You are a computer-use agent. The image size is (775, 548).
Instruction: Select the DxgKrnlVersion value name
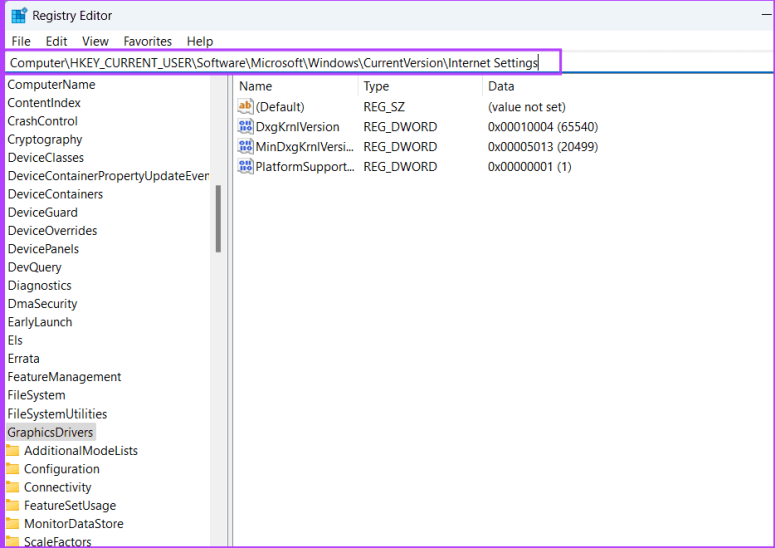(x=298, y=127)
